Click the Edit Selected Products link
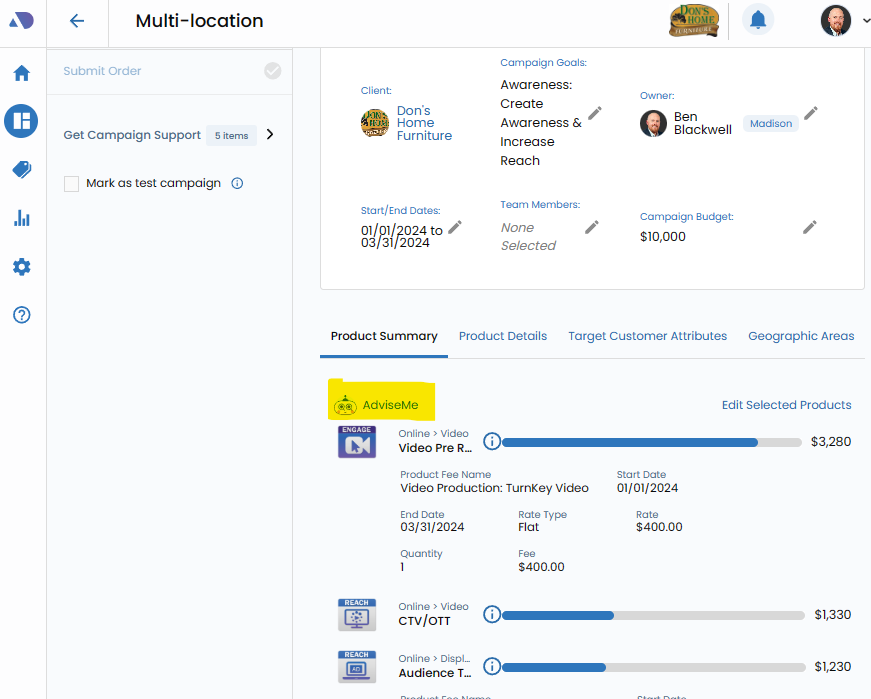 click(786, 405)
